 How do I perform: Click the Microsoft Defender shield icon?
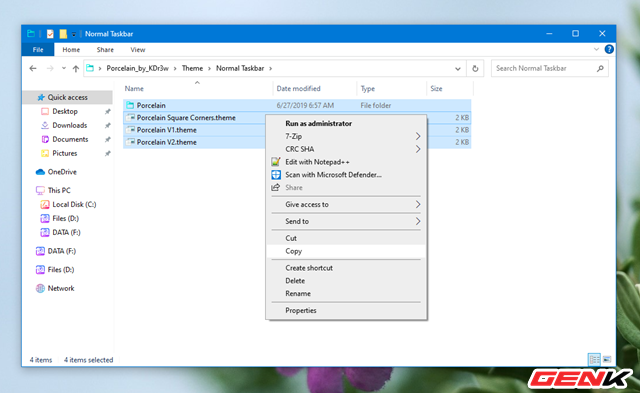[x=276, y=175]
